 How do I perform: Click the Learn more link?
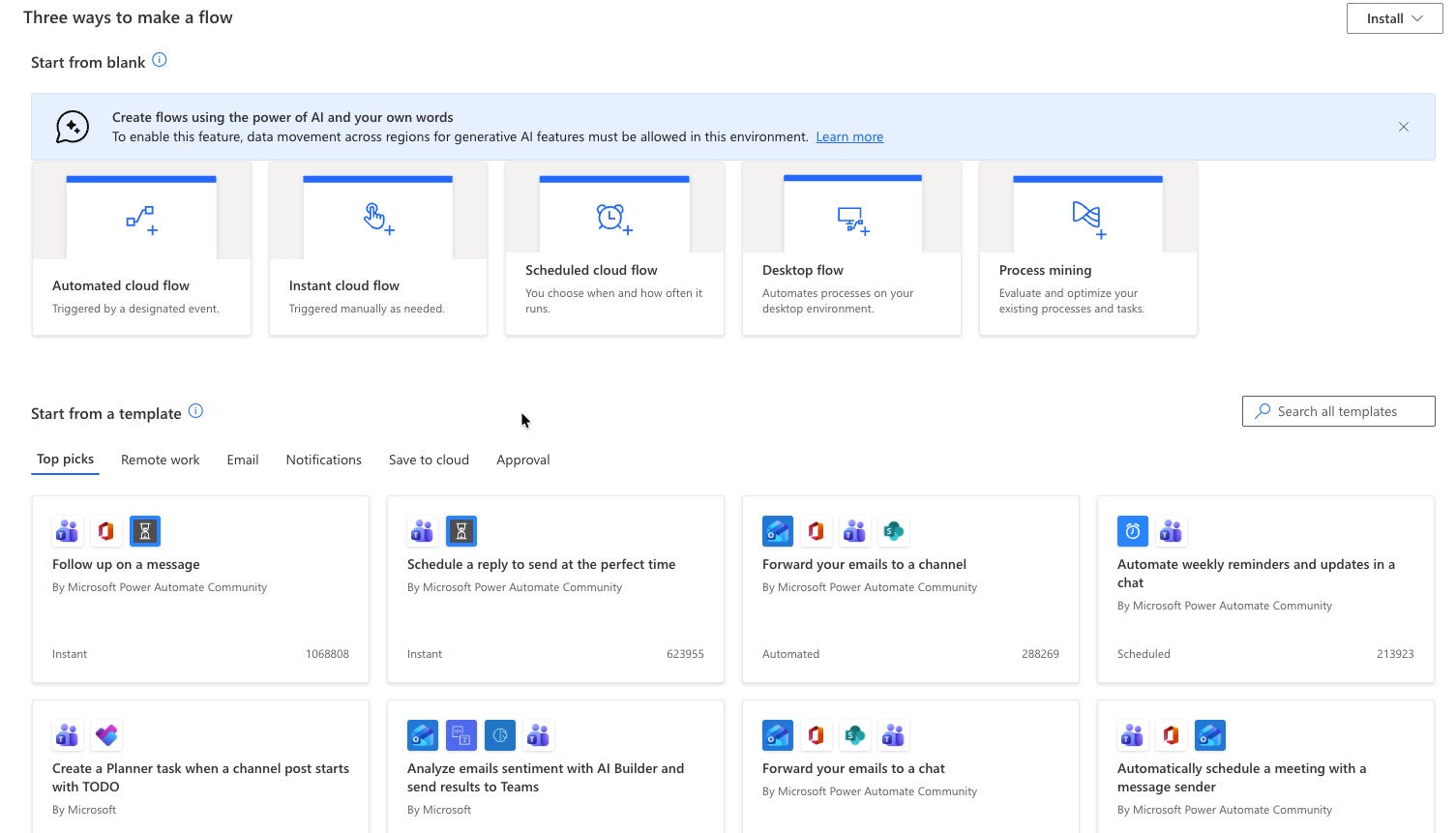[x=849, y=136]
